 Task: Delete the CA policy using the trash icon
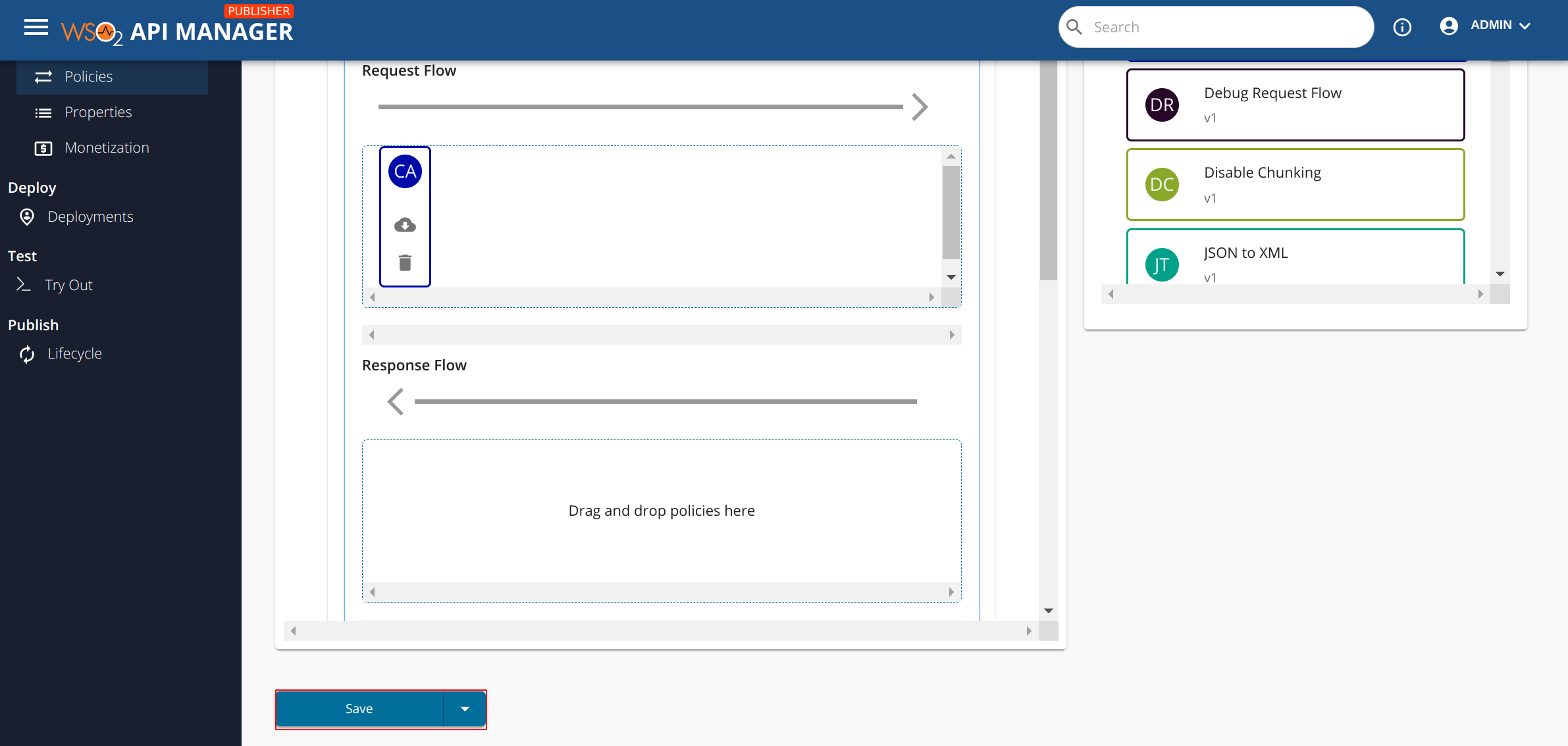pos(405,262)
